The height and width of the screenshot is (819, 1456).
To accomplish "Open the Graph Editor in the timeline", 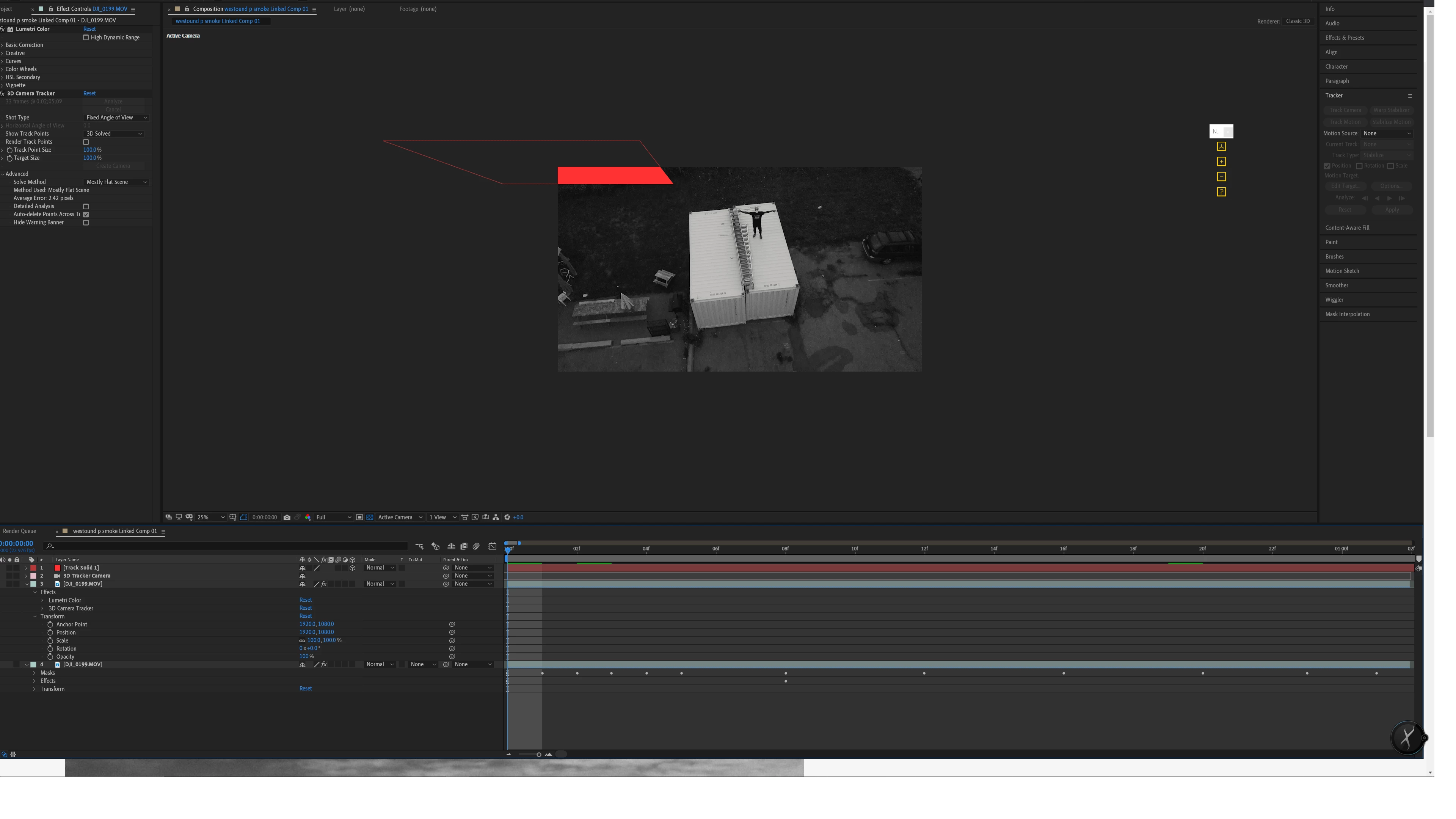I will [x=492, y=546].
